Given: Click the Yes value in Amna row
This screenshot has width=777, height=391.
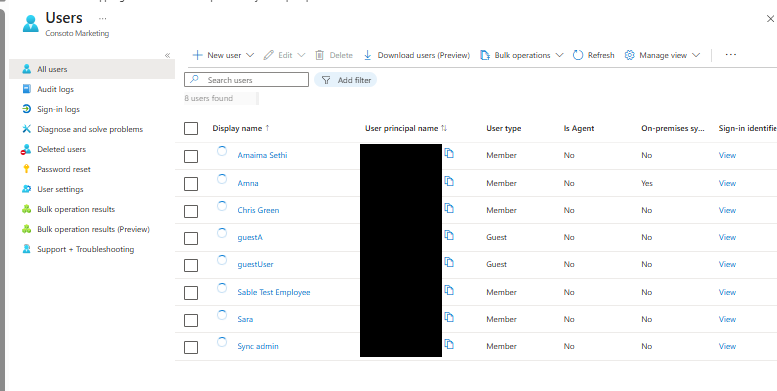Looking at the screenshot, I should 647,183.
